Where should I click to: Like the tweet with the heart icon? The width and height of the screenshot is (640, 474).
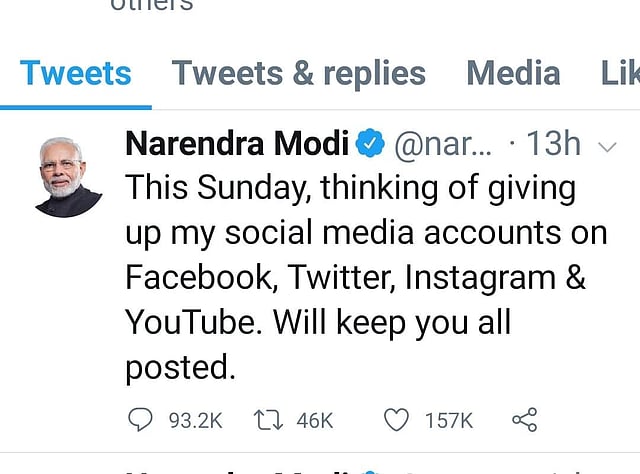pyautogui.click(x=397, y=421)
